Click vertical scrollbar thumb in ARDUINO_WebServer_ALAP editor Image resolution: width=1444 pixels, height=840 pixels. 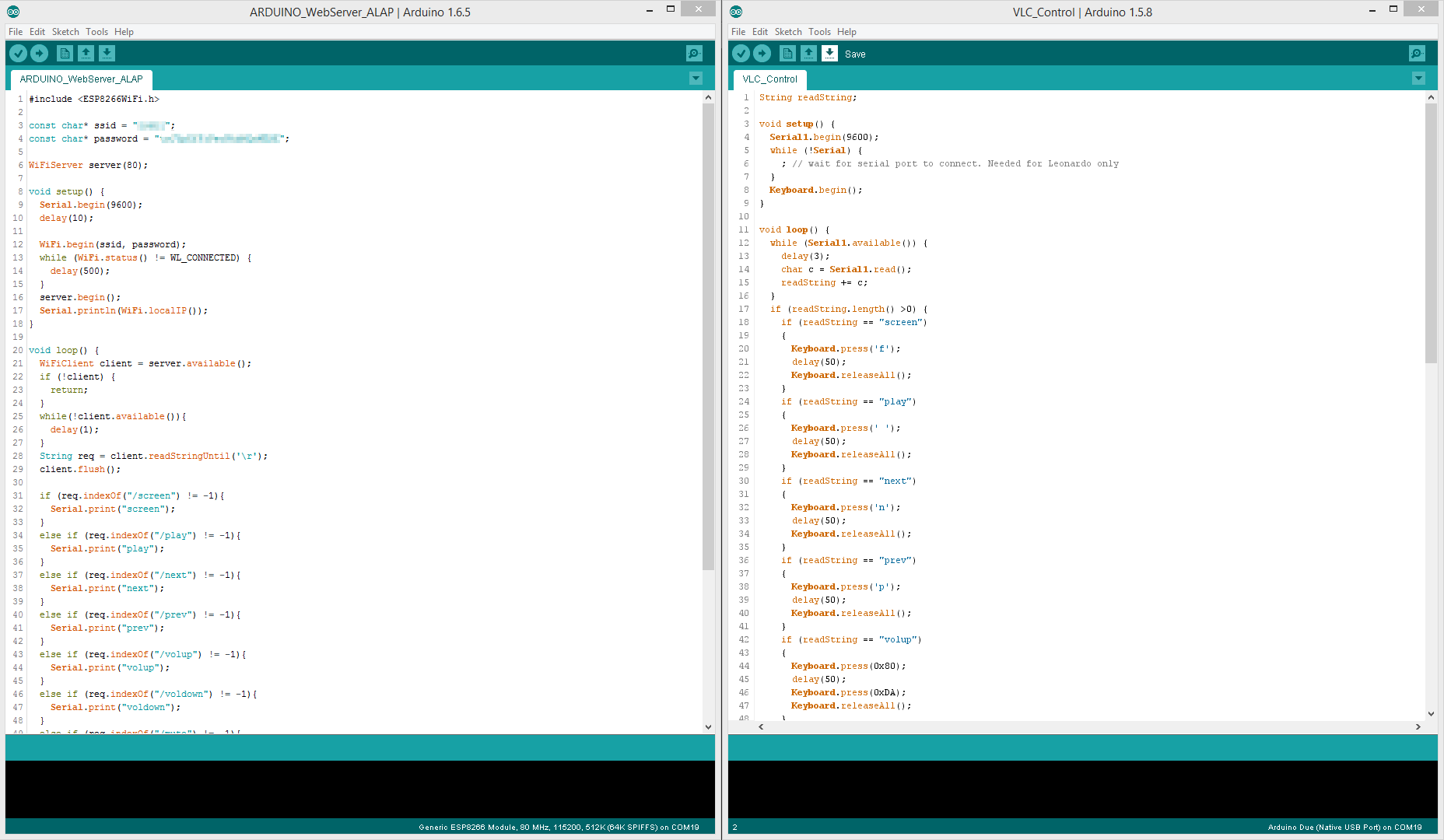click(708, 336)
